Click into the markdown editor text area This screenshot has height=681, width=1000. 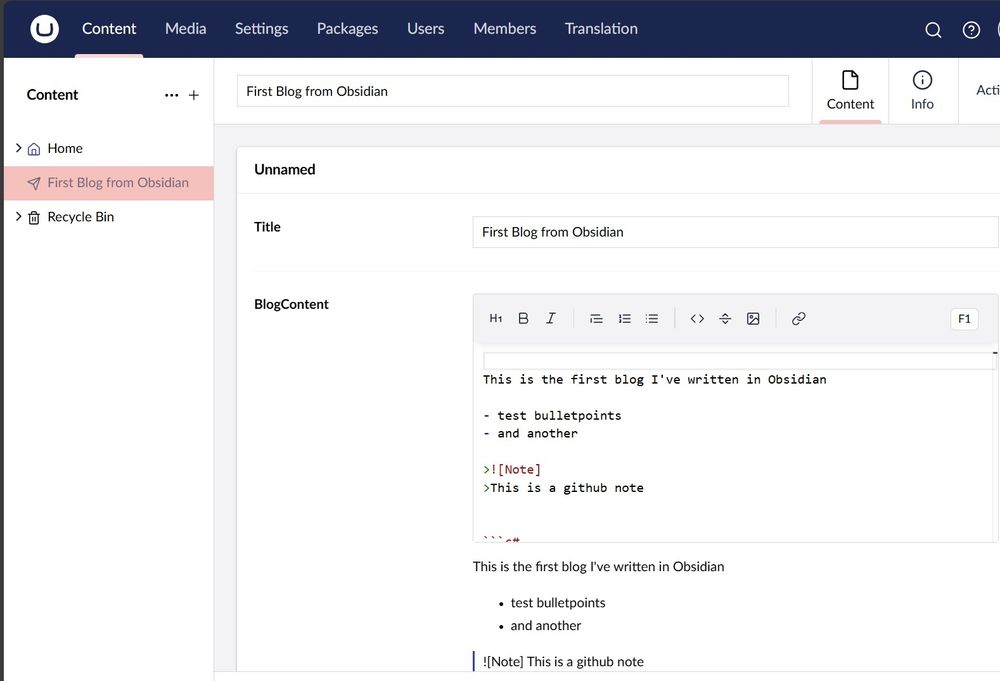tap(733, 445)
